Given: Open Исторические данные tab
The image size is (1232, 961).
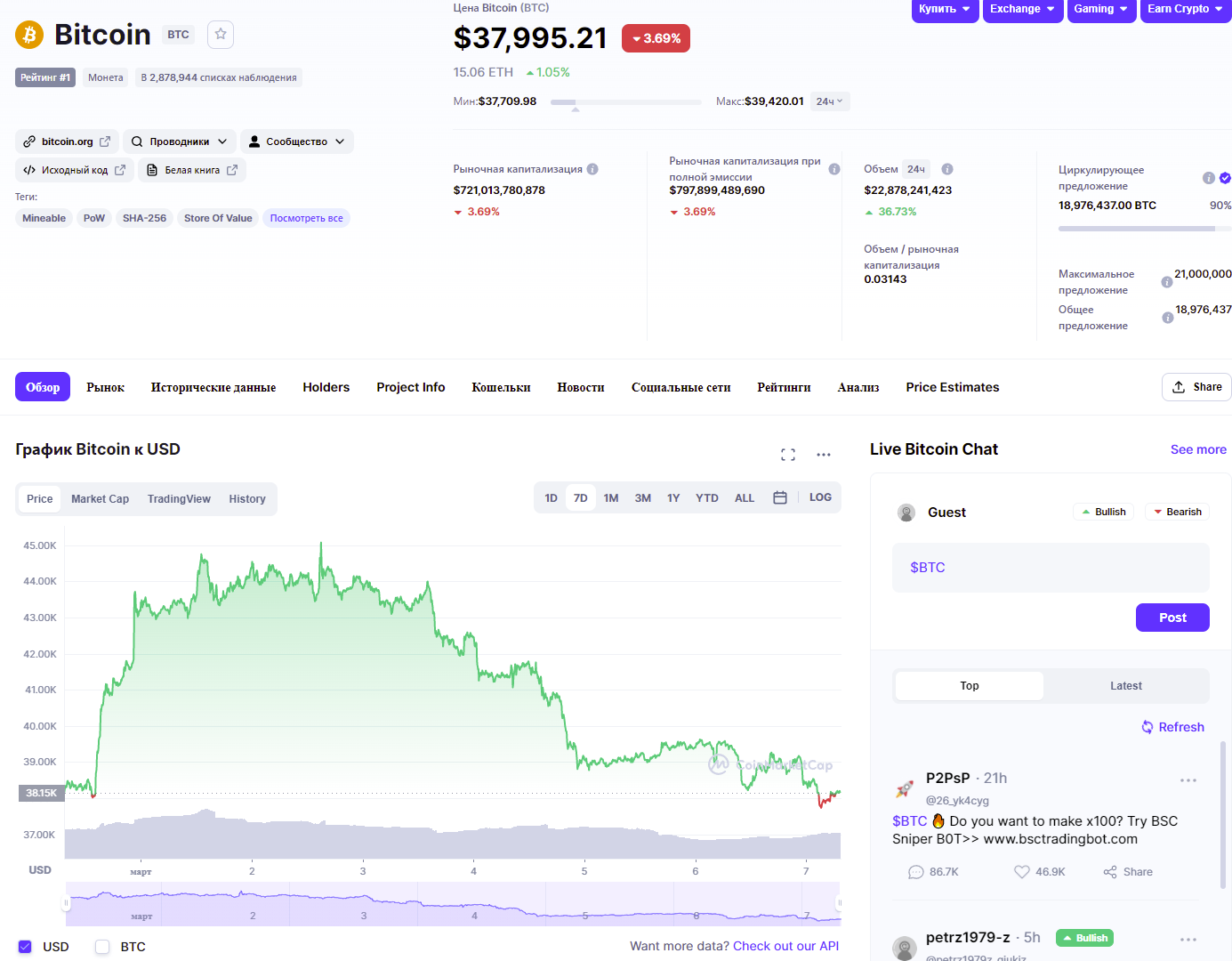Looking at the screenshot, I should coord(213,387).
